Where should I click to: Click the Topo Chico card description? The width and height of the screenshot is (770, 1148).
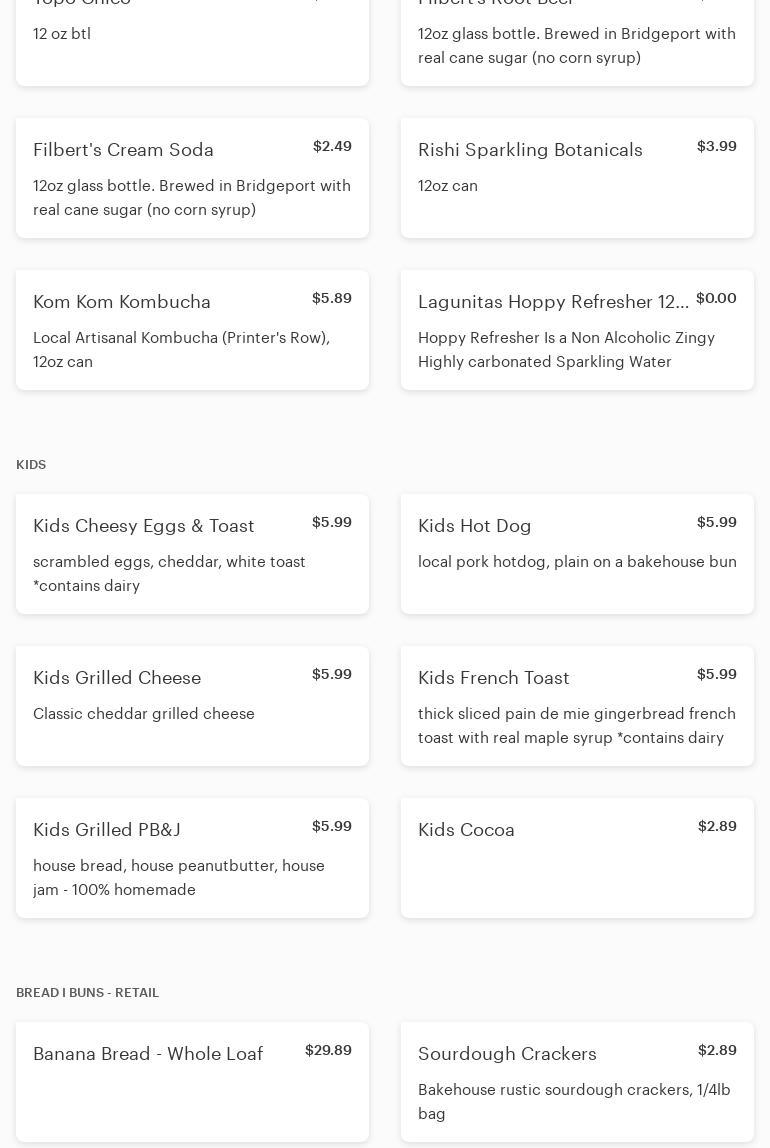[62, 34]
